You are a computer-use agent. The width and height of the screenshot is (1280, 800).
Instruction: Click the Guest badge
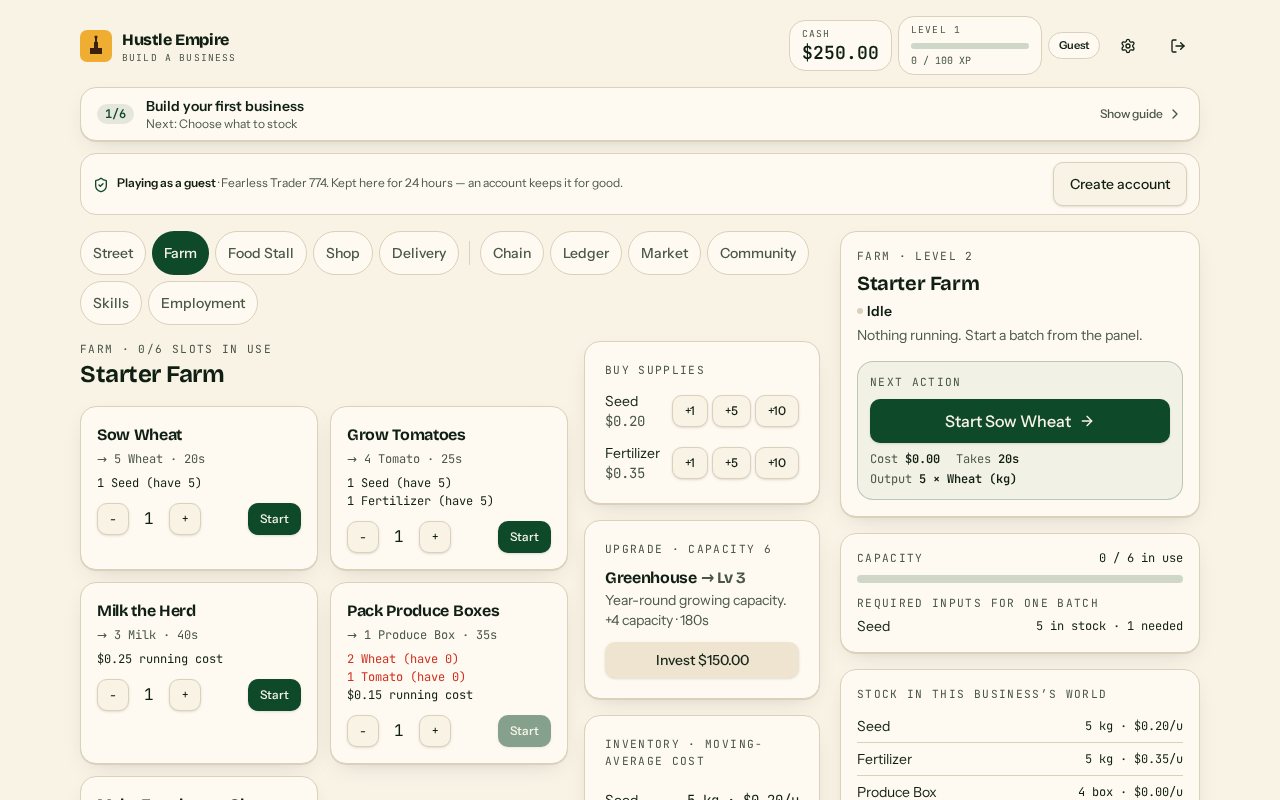(1074, 45)
